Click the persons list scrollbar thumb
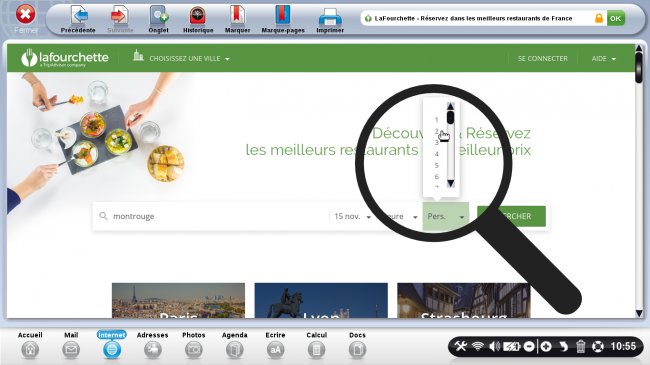The height and width of the screenshot is (365, 650). coord(451,118)
